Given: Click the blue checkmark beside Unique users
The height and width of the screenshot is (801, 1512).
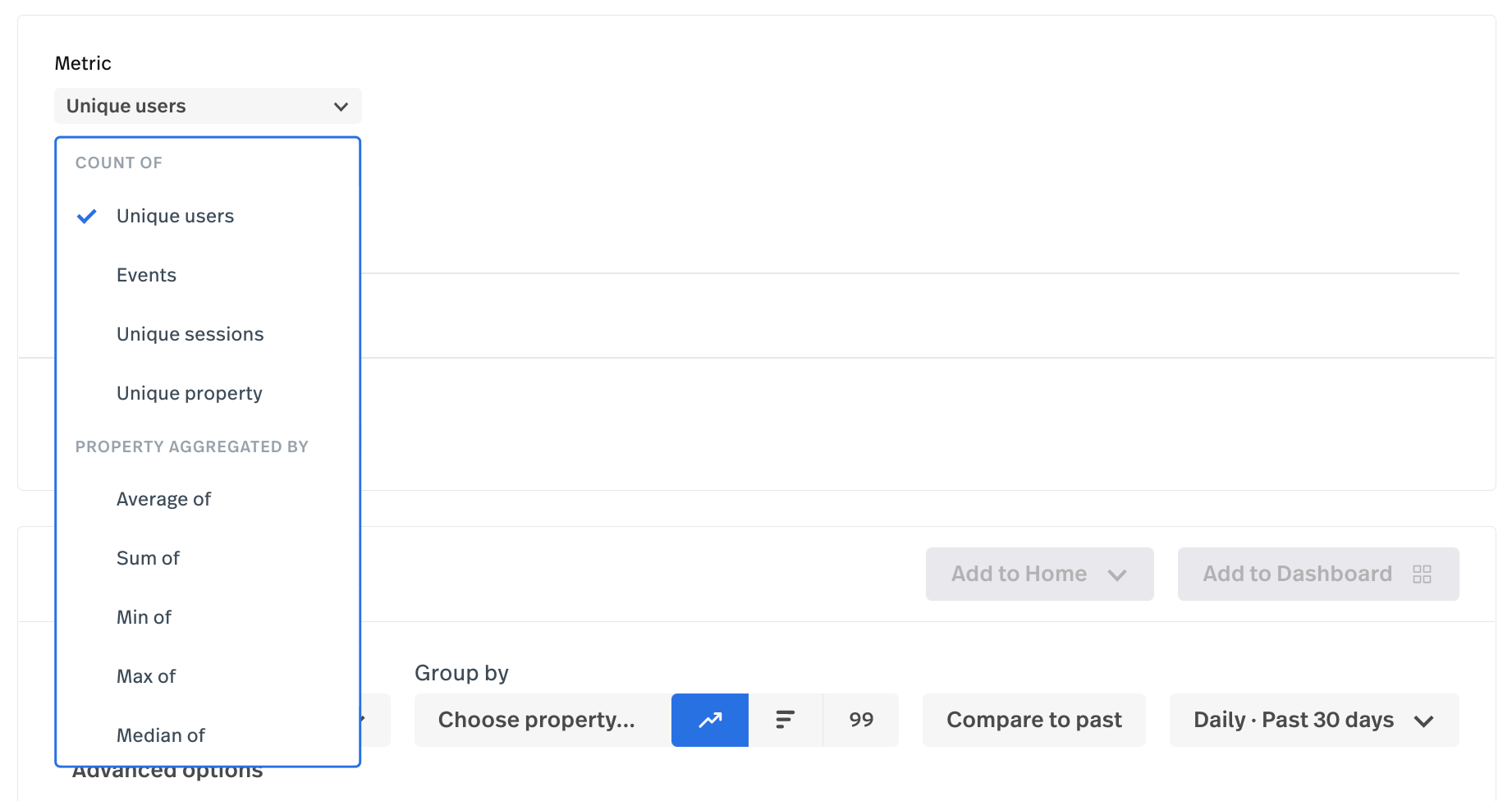Looking at the screenshot, I should [87, 216].
